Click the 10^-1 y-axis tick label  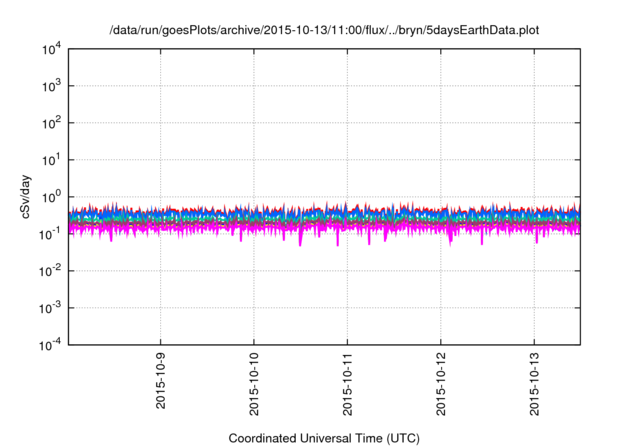click(x=50, y=234)
